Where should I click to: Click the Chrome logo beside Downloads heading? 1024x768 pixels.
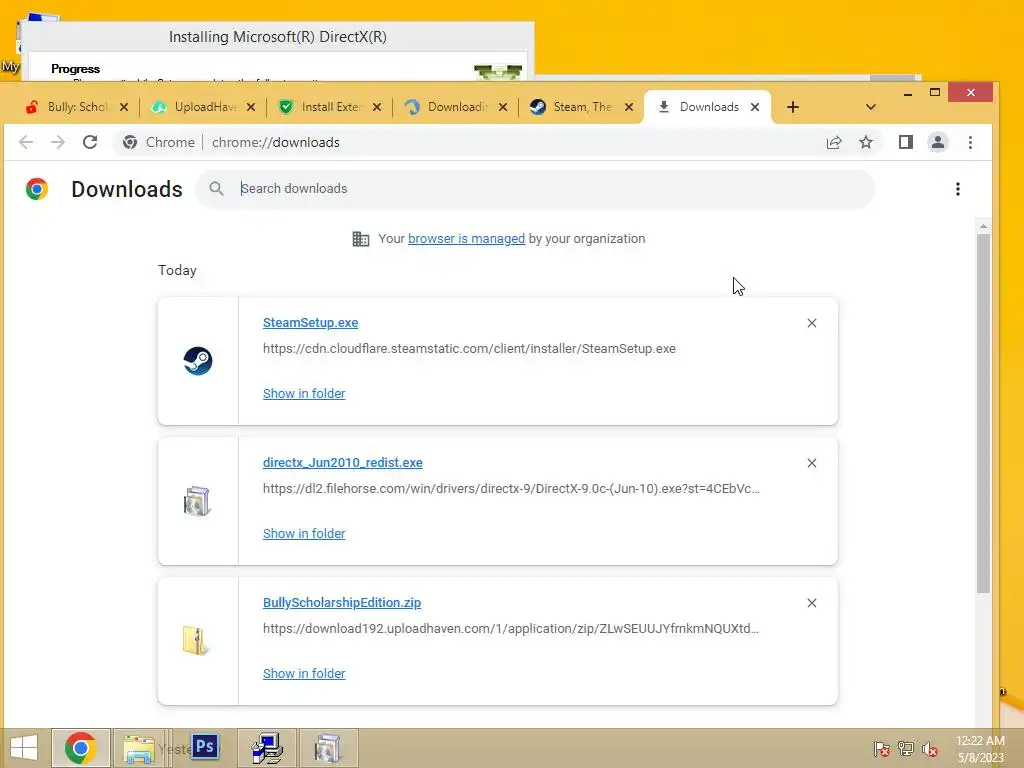[x=37, y=189]
